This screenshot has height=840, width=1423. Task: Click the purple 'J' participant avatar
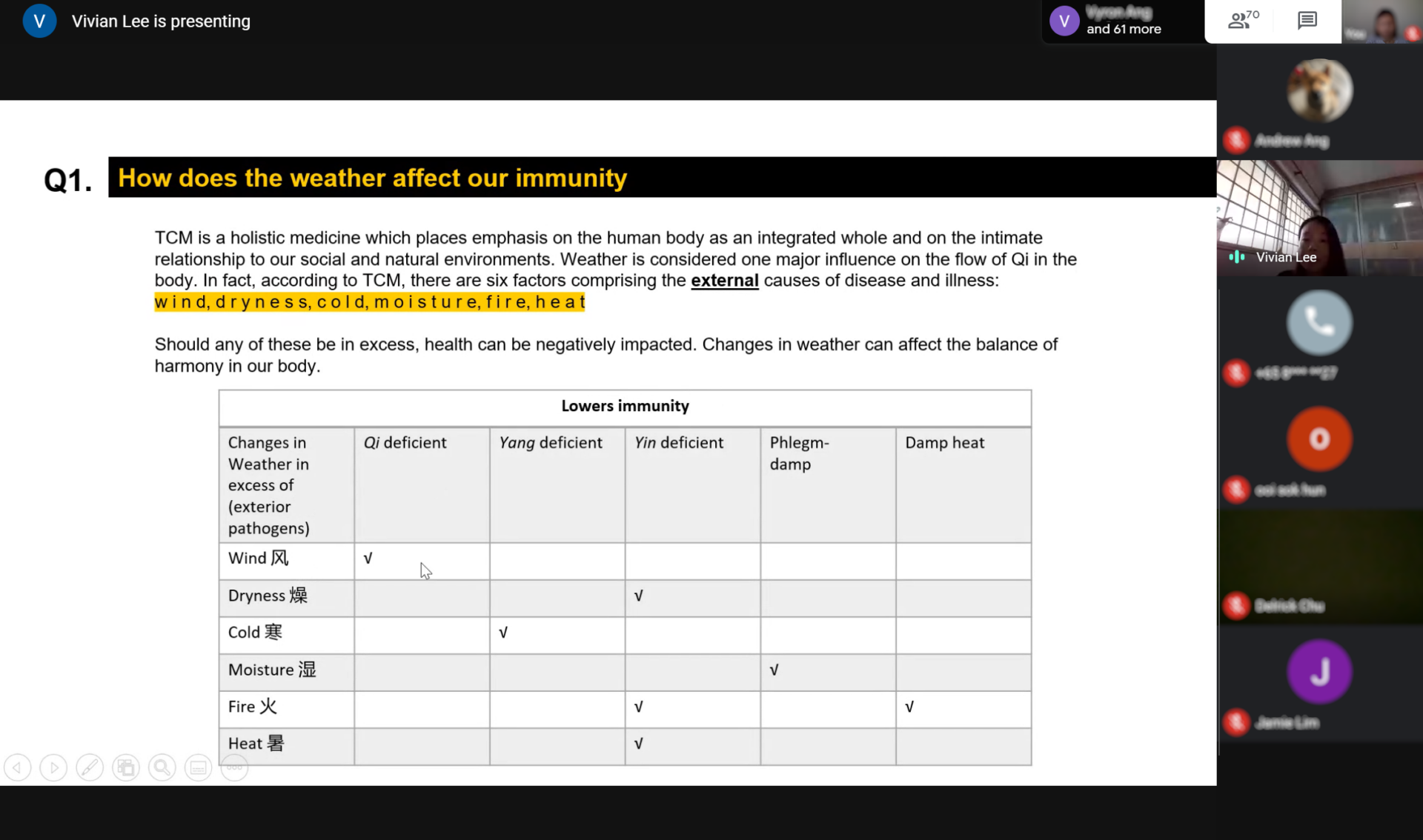click(x=1319, y=671)
